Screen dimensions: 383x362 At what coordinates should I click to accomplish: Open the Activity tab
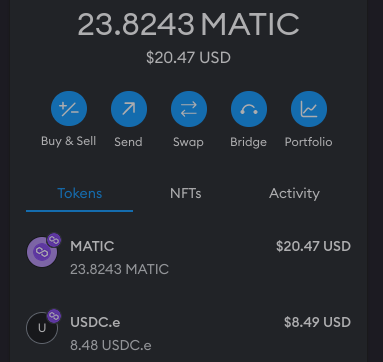294,193
